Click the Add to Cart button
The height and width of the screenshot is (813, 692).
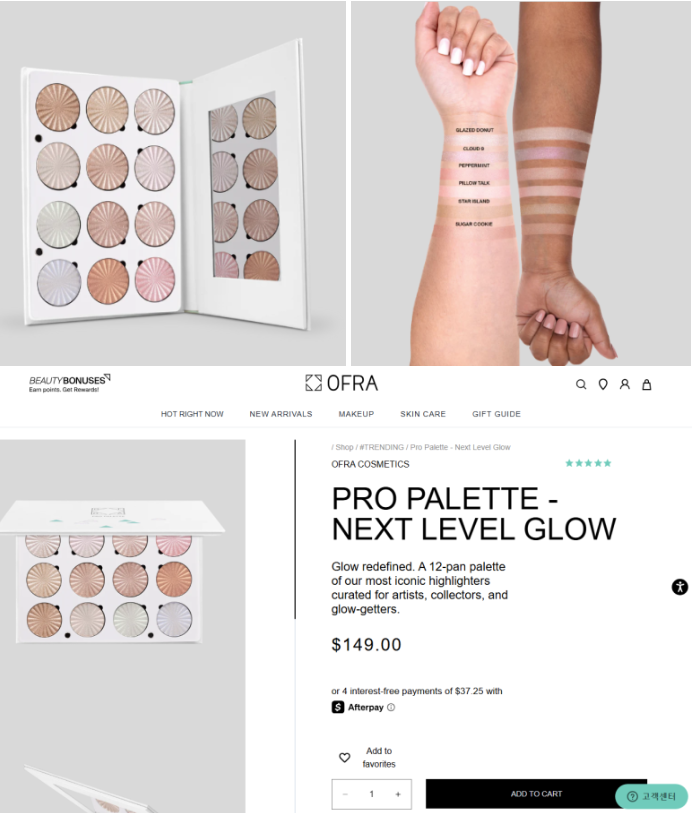click(x=536, y=794)
